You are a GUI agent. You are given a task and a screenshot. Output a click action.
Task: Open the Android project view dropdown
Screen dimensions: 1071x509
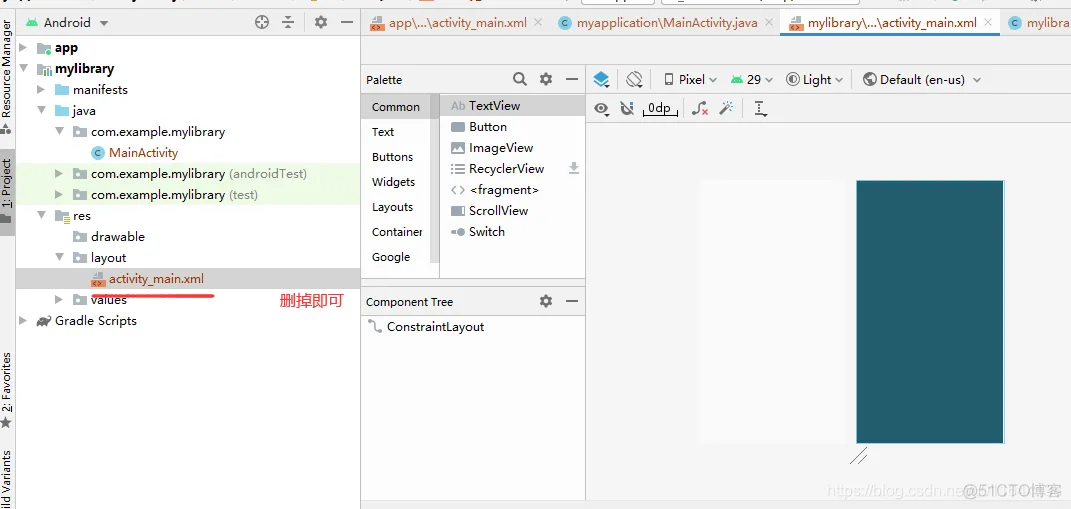67,23
